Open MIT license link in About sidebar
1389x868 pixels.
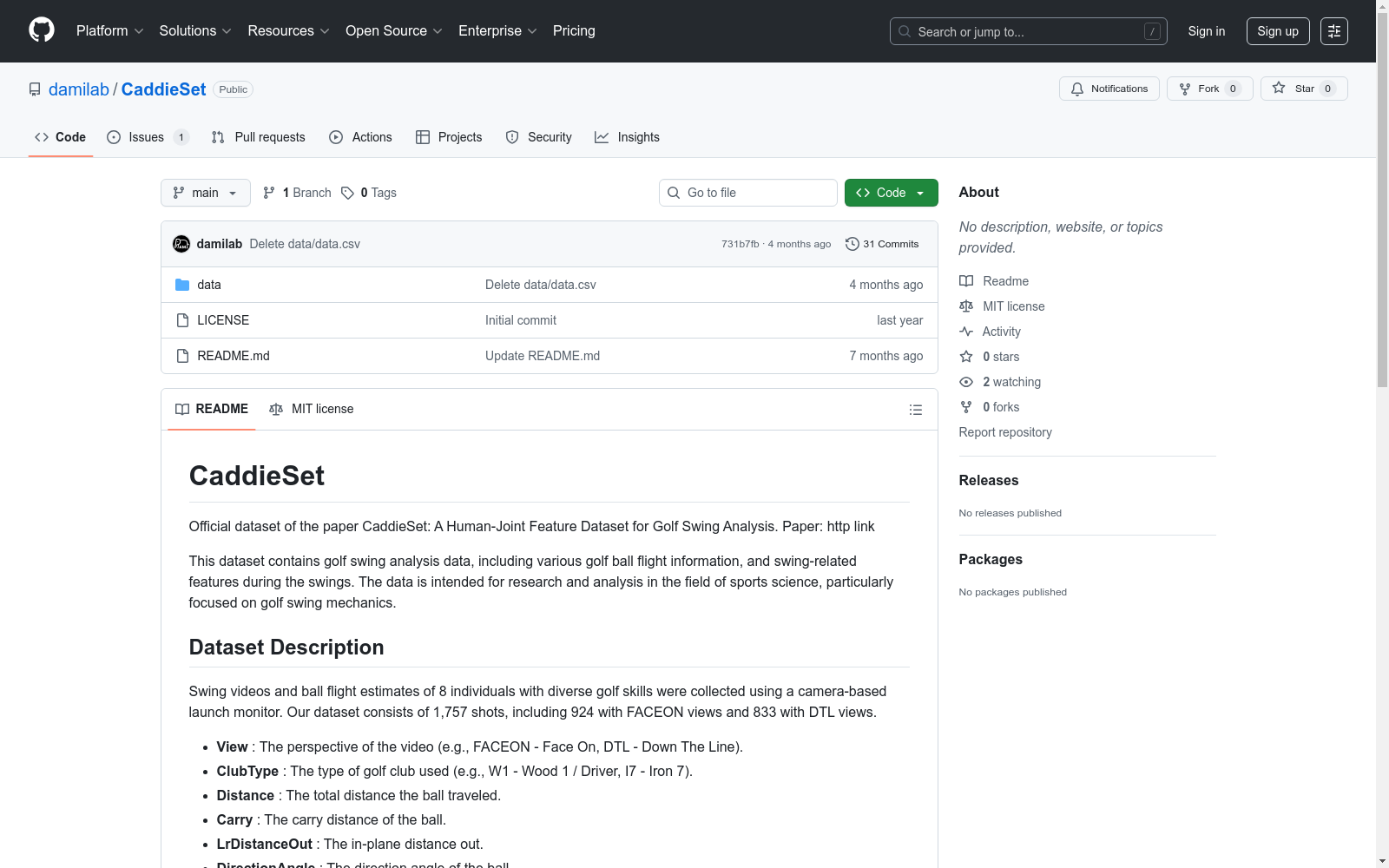[1002, 306]
